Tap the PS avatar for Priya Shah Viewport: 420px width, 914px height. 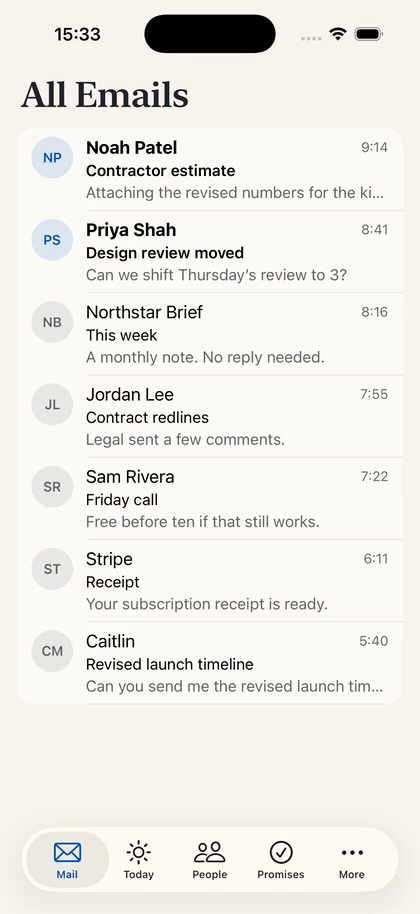(52, 240)
